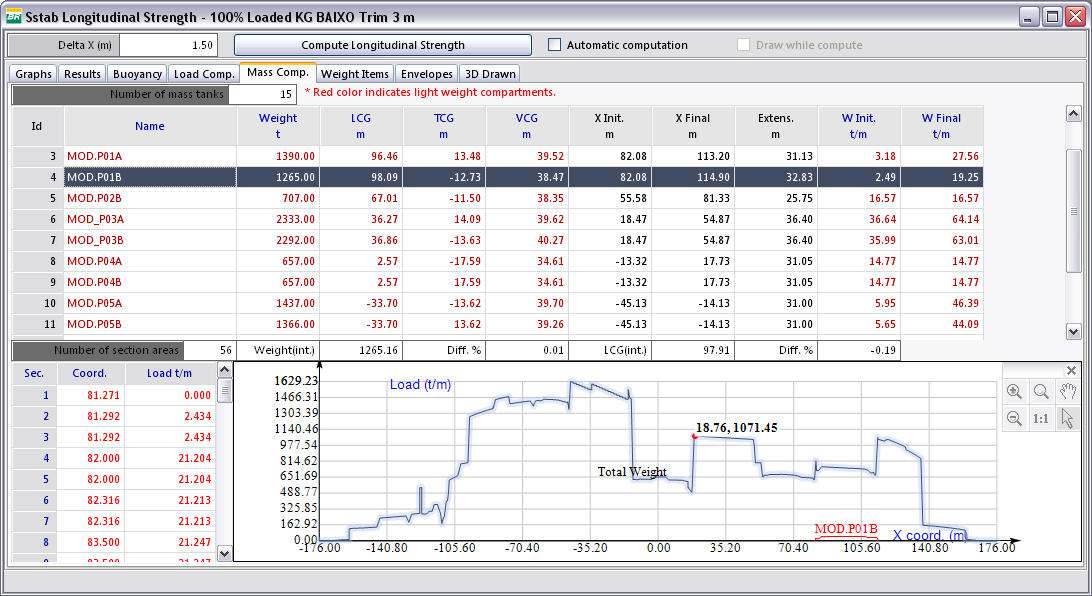This screenshot has height=596, width=1092.
Task: Click the weight value 1390.00
Action: [278, 156]
